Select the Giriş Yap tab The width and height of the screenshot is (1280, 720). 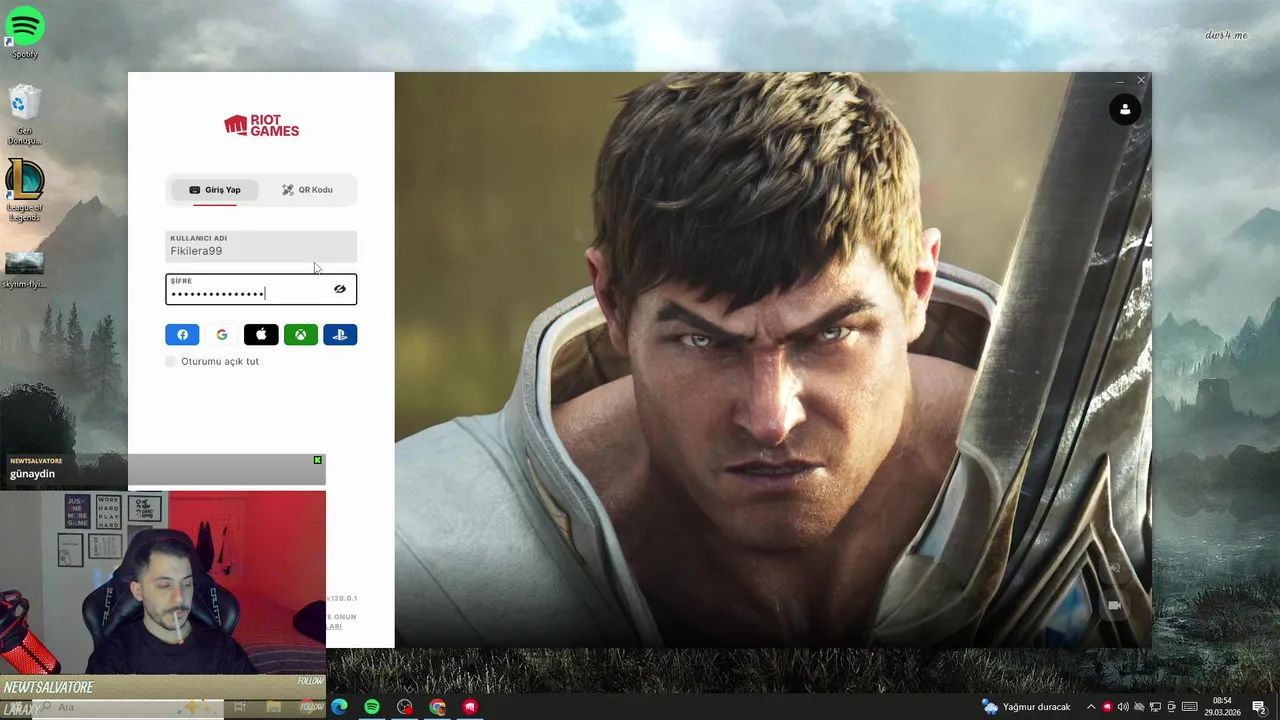pyautogui.click(x=215, y=190)
